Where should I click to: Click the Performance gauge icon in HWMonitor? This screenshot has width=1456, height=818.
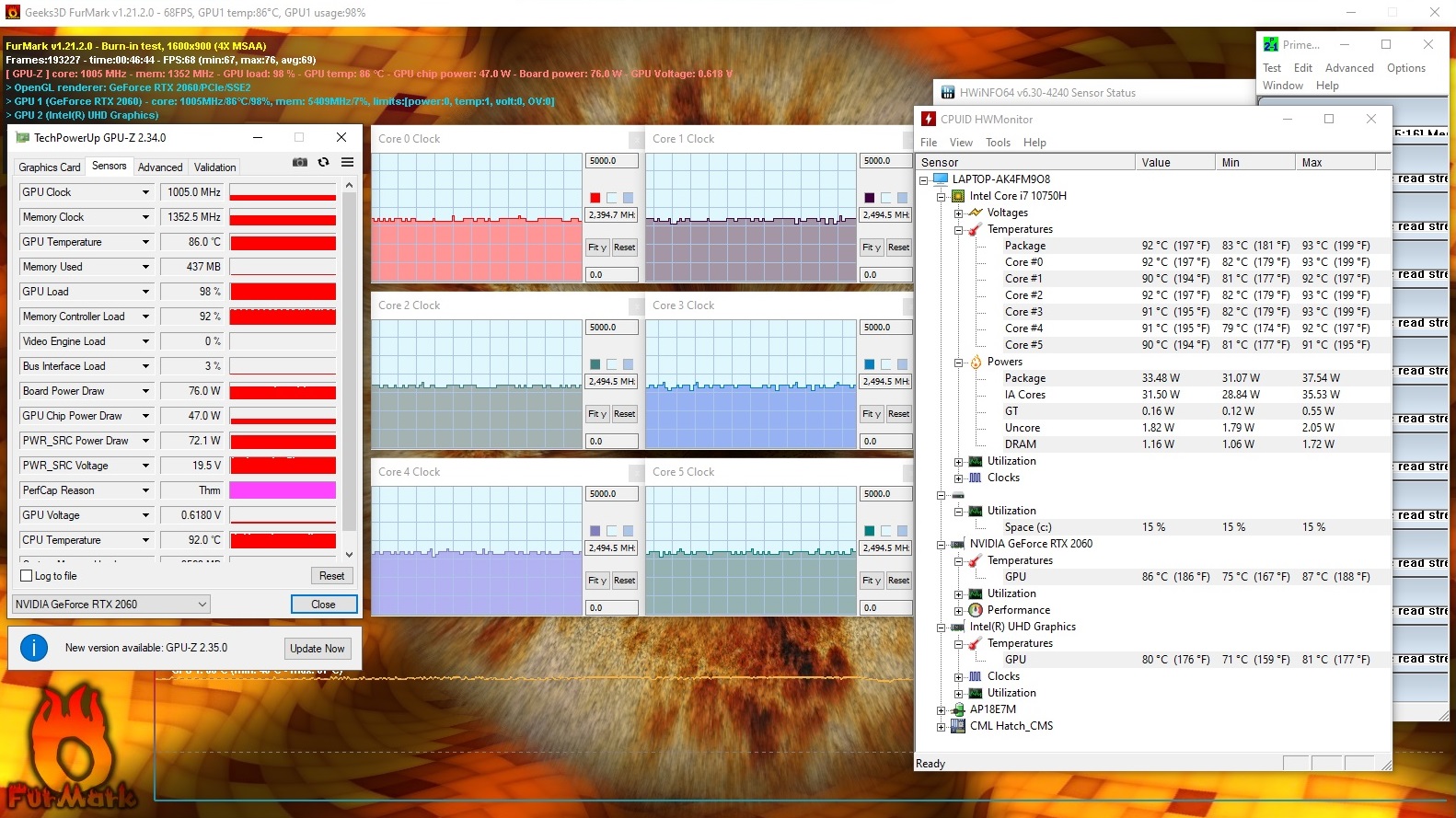point(976,610)
